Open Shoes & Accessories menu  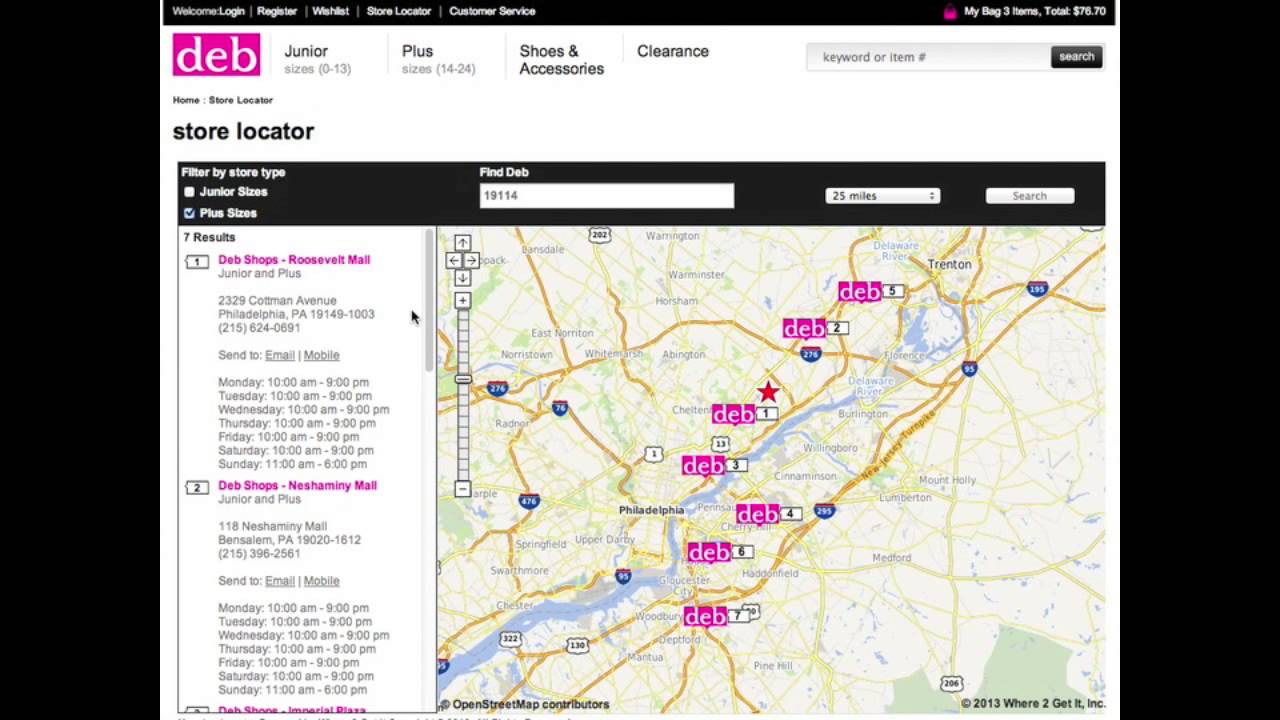(x=561, y=60)
